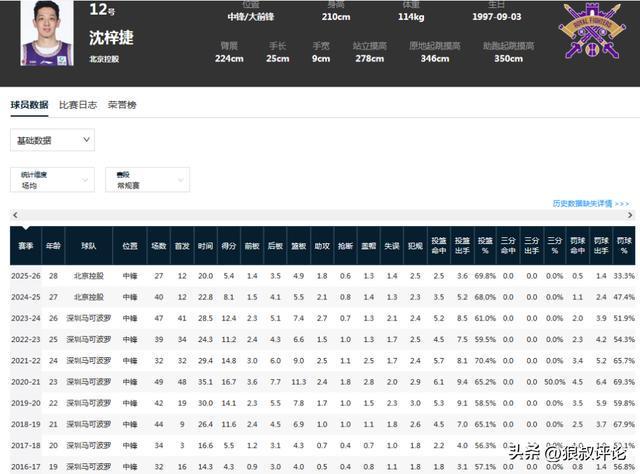640x474 pixels.
Task: Open the 荣誉榜 tab
Action: 122,104
